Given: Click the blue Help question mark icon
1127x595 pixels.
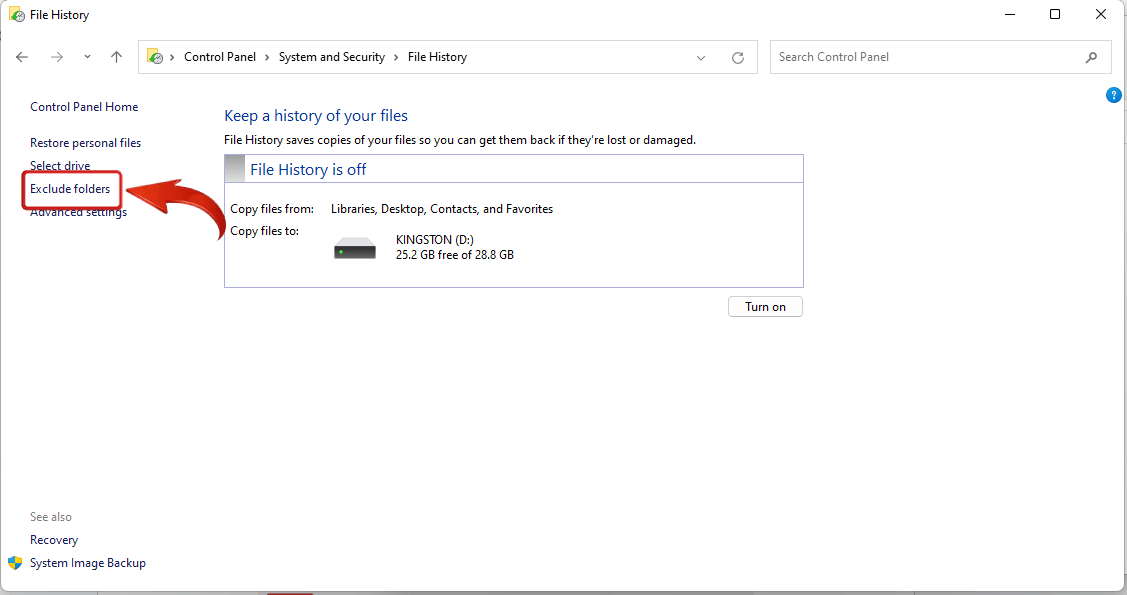Looking at the screenshot, I should click(x=1114, y=94).
